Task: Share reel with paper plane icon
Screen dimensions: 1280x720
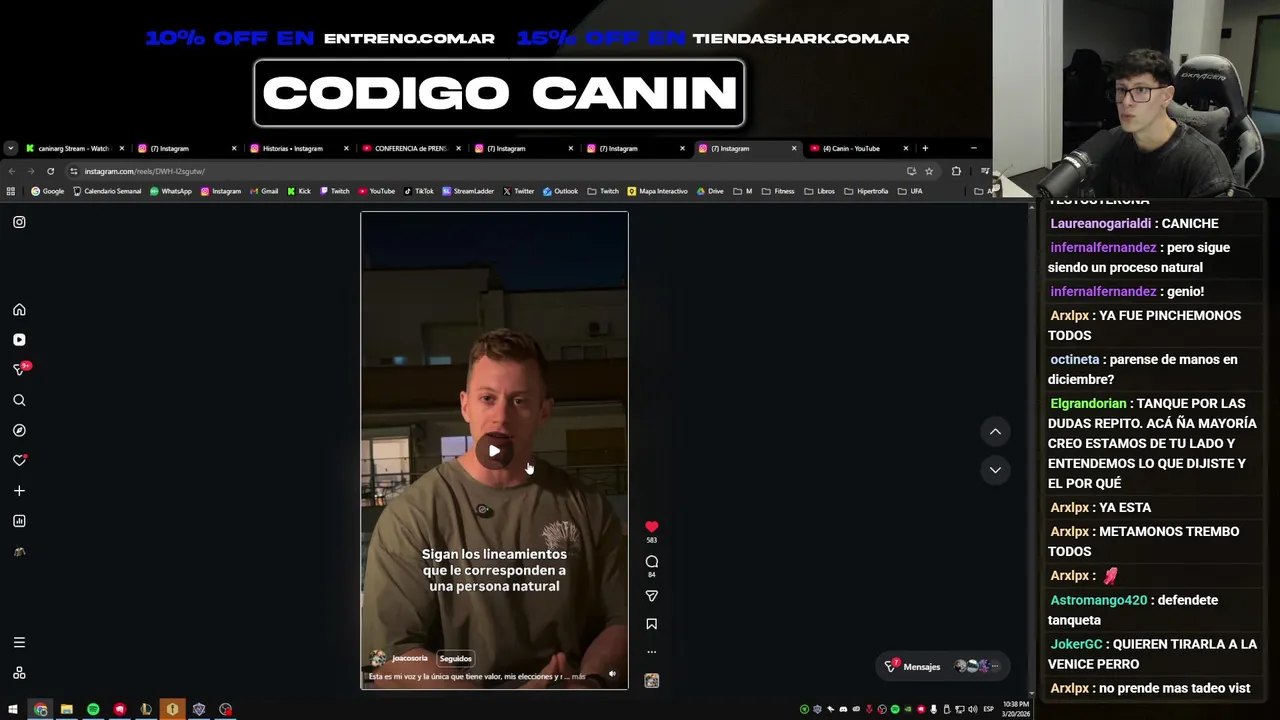Action: coord(651,596)
